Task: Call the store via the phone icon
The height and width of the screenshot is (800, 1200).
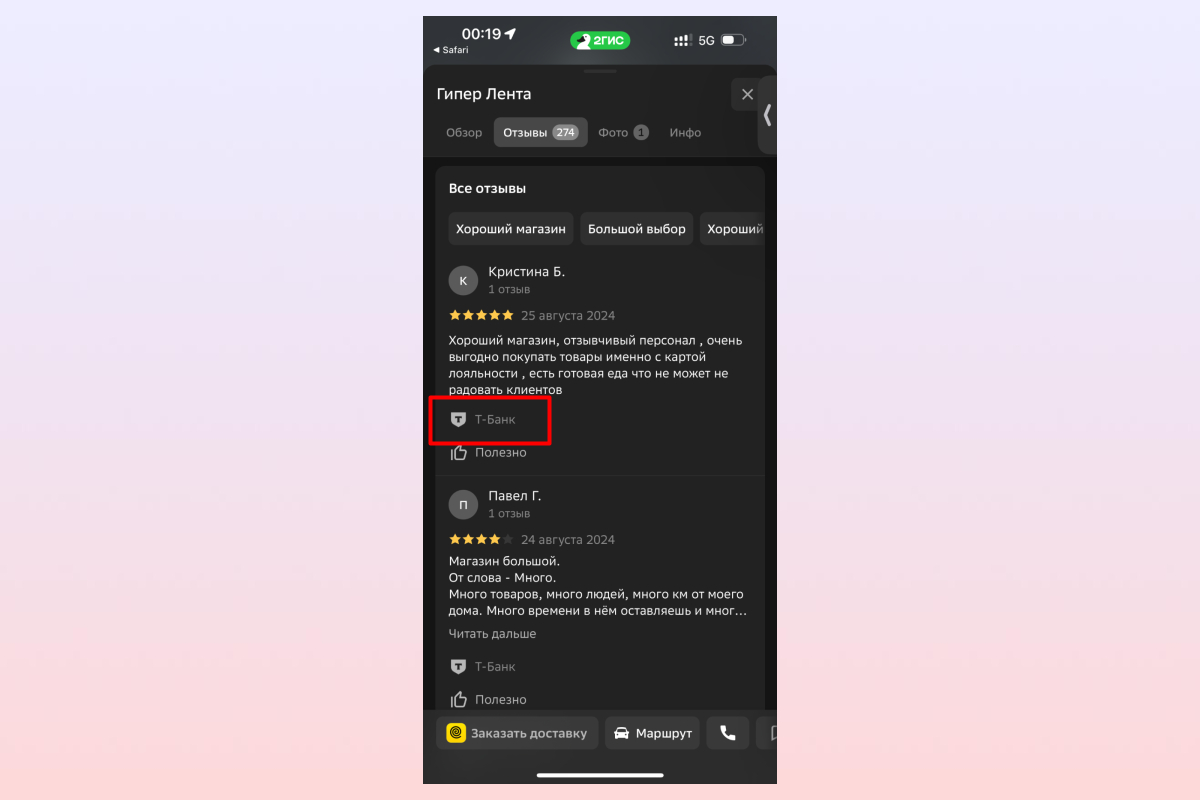Action: pos(728,733)
